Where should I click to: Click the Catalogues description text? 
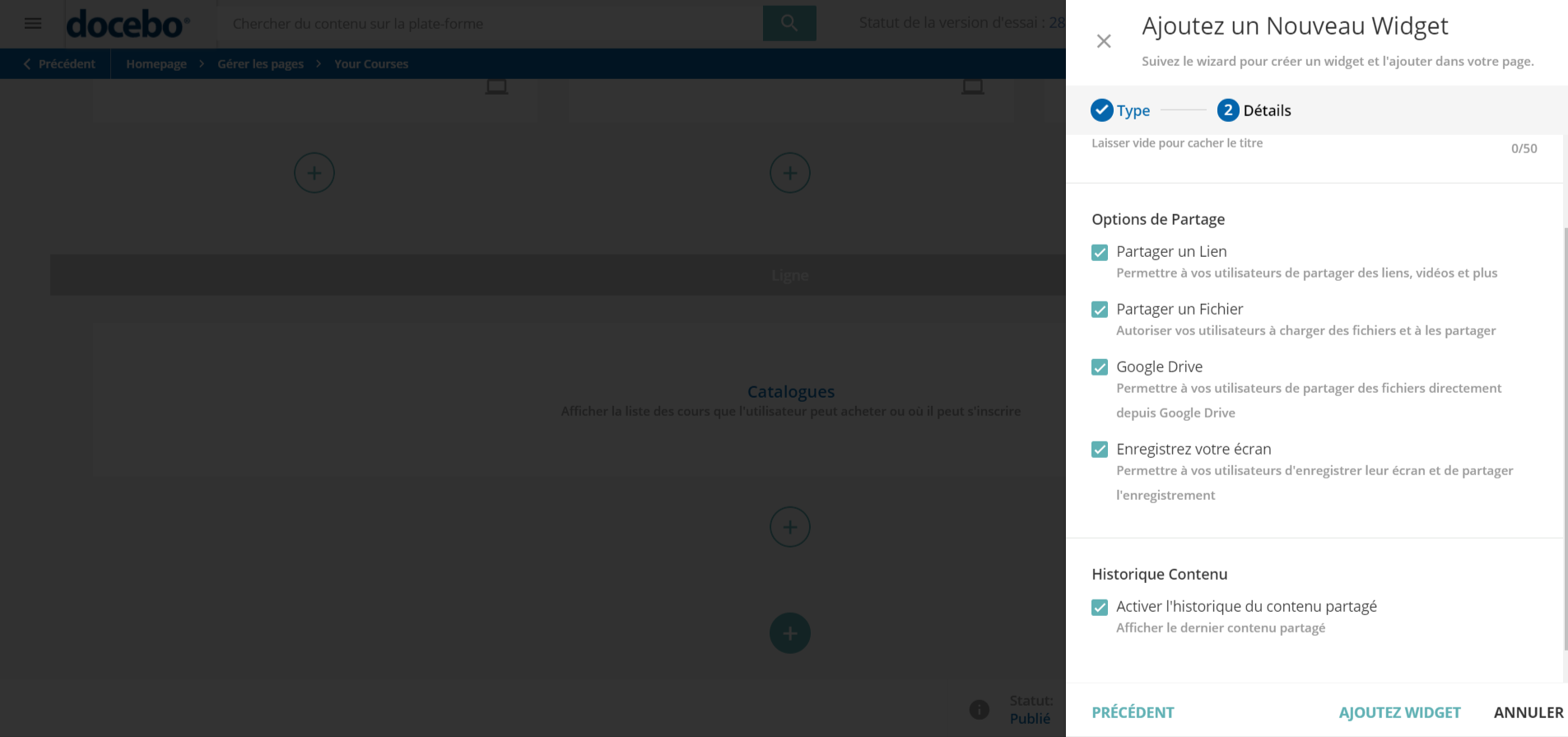790,411
